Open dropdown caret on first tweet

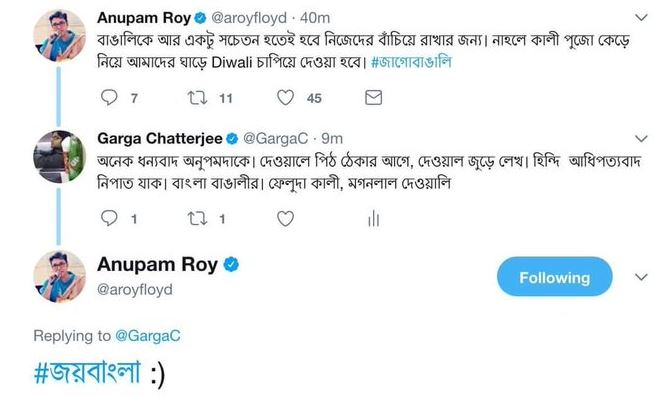tap(641, 18)
